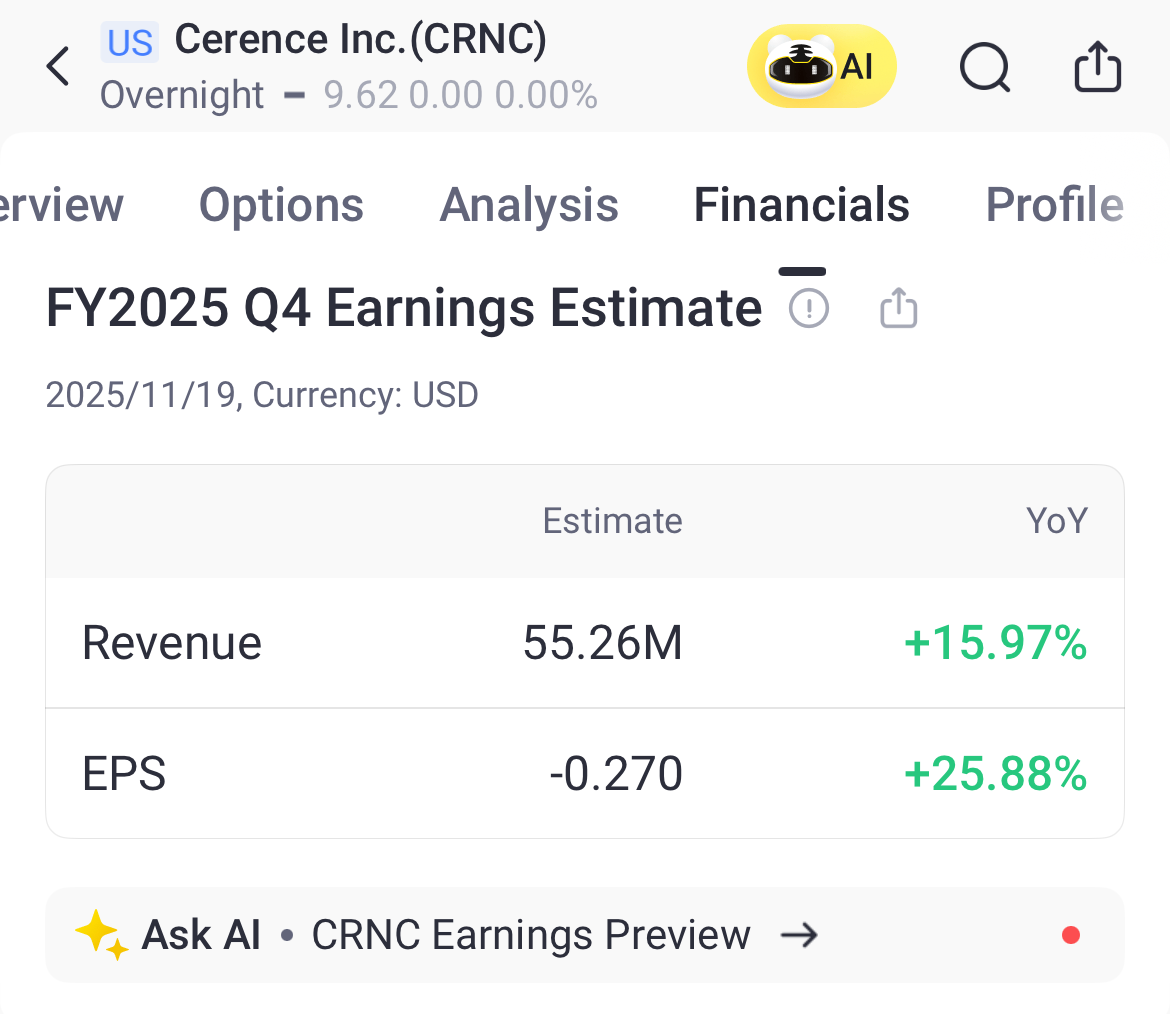Tap the Cerence Inc.(CRNC) title

click(361, 40)
